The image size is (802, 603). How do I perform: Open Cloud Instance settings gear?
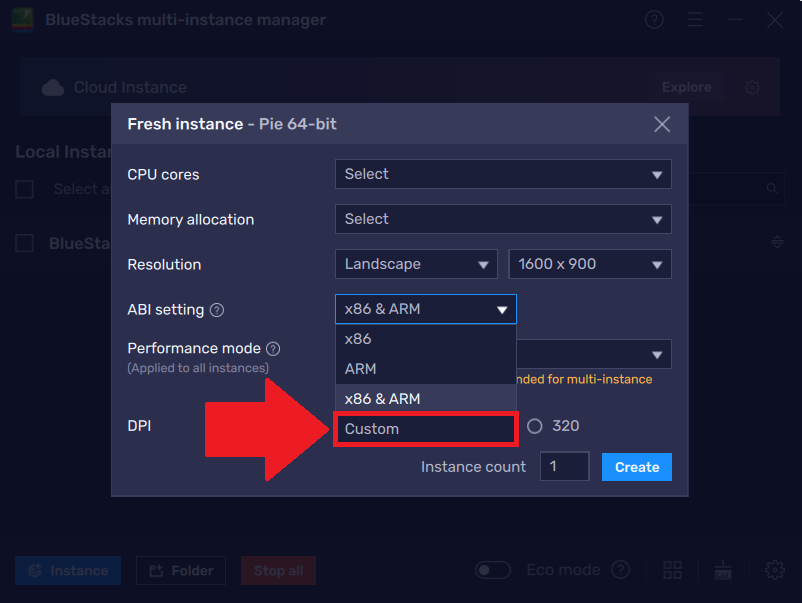click(752, 87)
